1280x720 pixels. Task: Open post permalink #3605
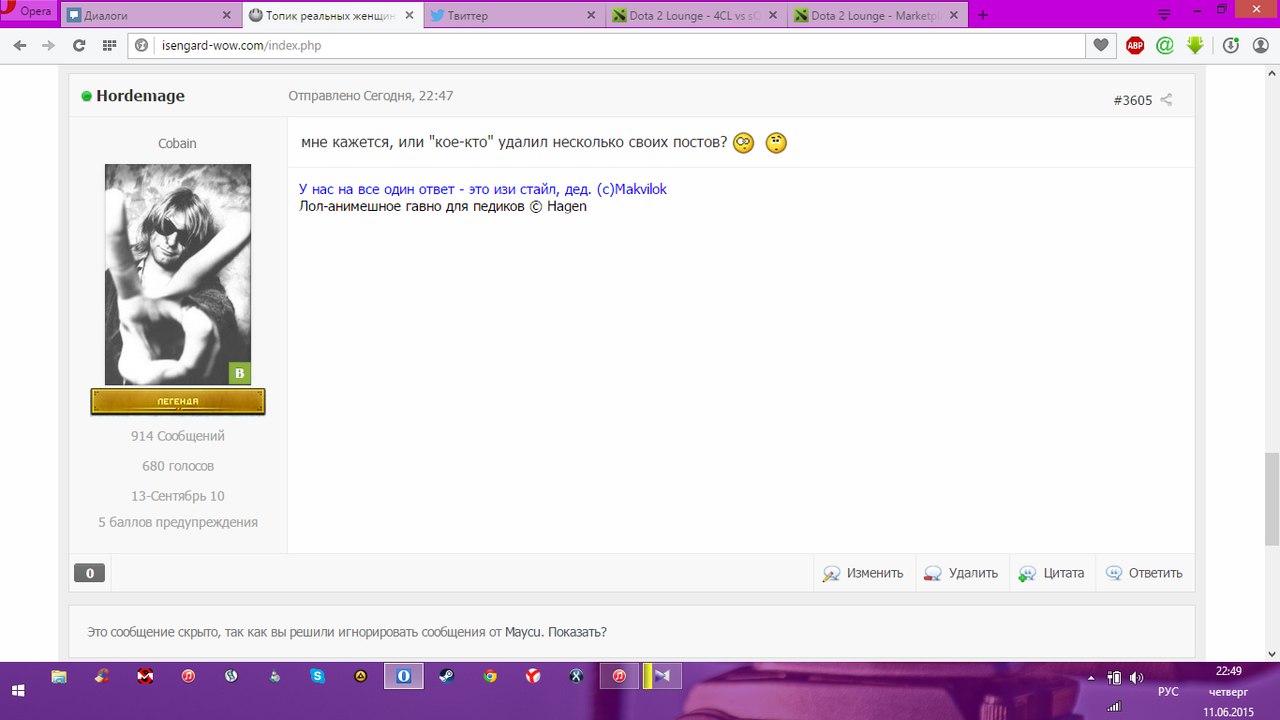coord(1133,100)
